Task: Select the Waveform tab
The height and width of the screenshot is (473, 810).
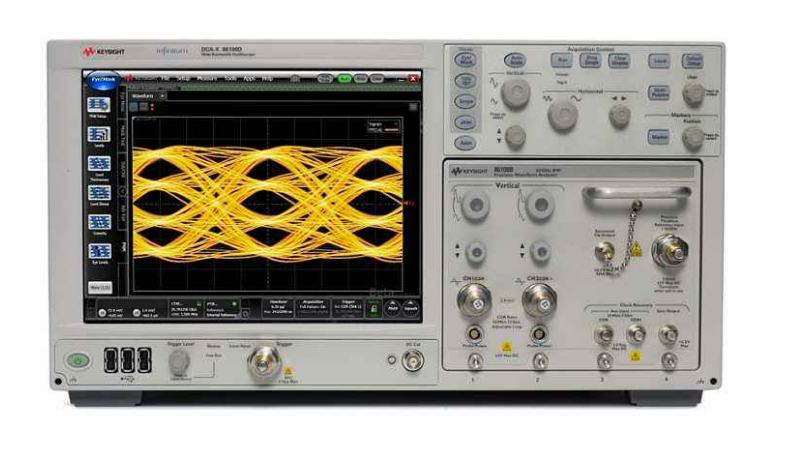Action: click(143, 96)
